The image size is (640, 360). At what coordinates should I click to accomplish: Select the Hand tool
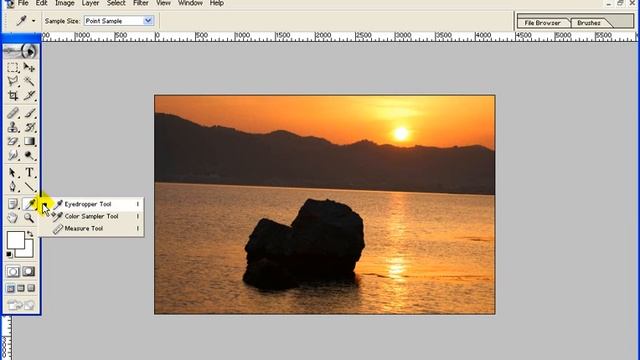13,218
